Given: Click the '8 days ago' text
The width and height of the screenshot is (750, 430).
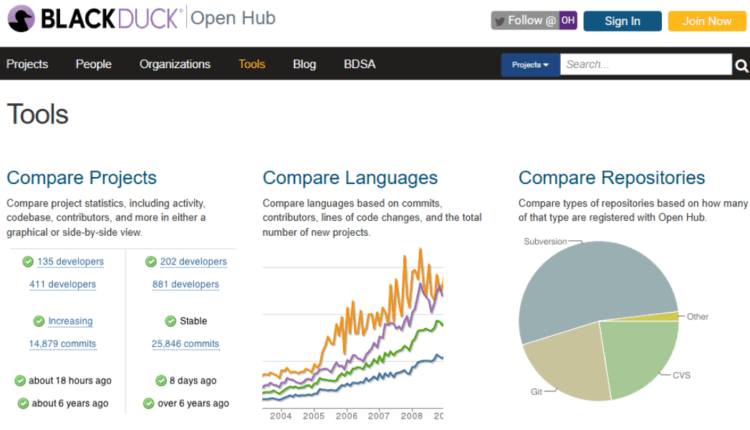Looking at the screenshot, I should pyautogui.click(x=193, y=381).
